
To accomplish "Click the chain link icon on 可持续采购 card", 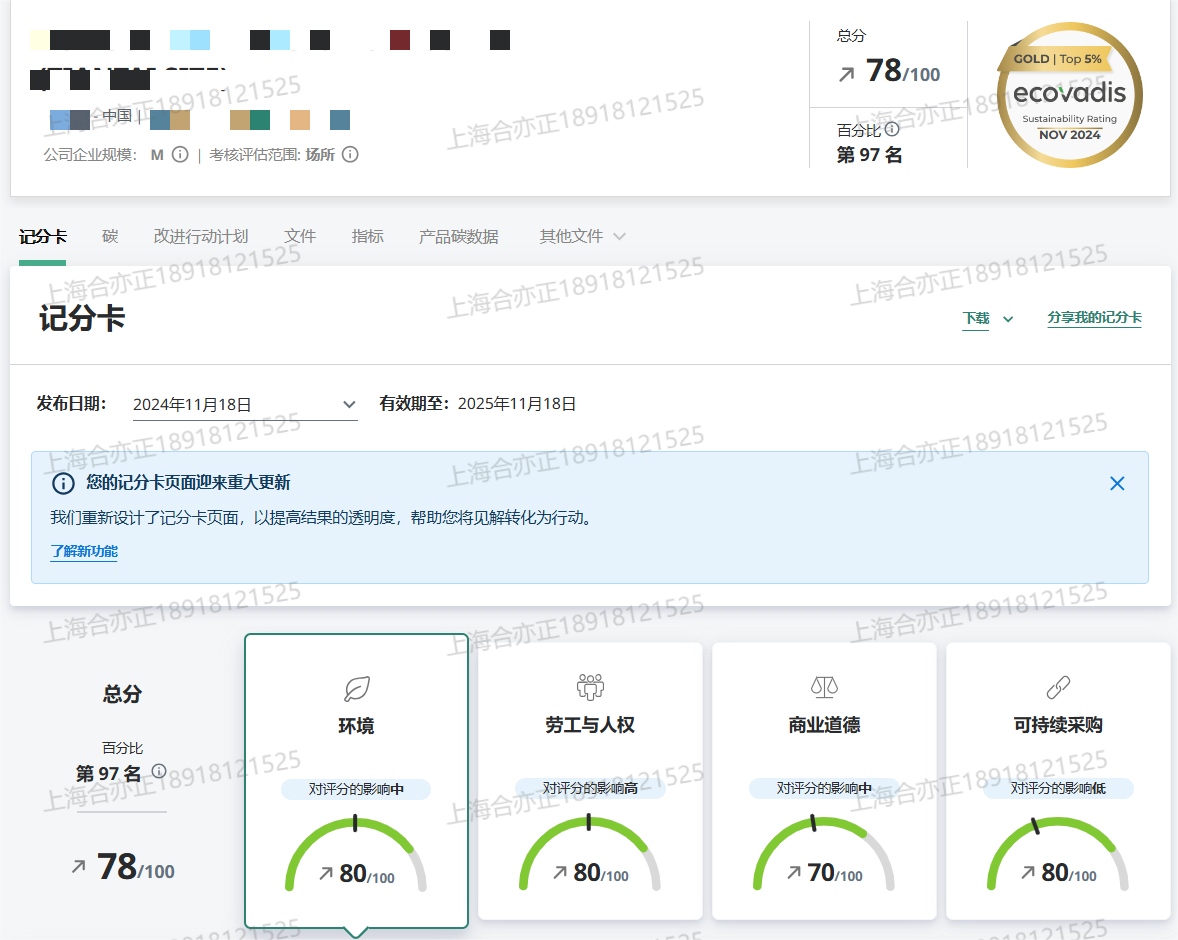I will click(1058, 687).
